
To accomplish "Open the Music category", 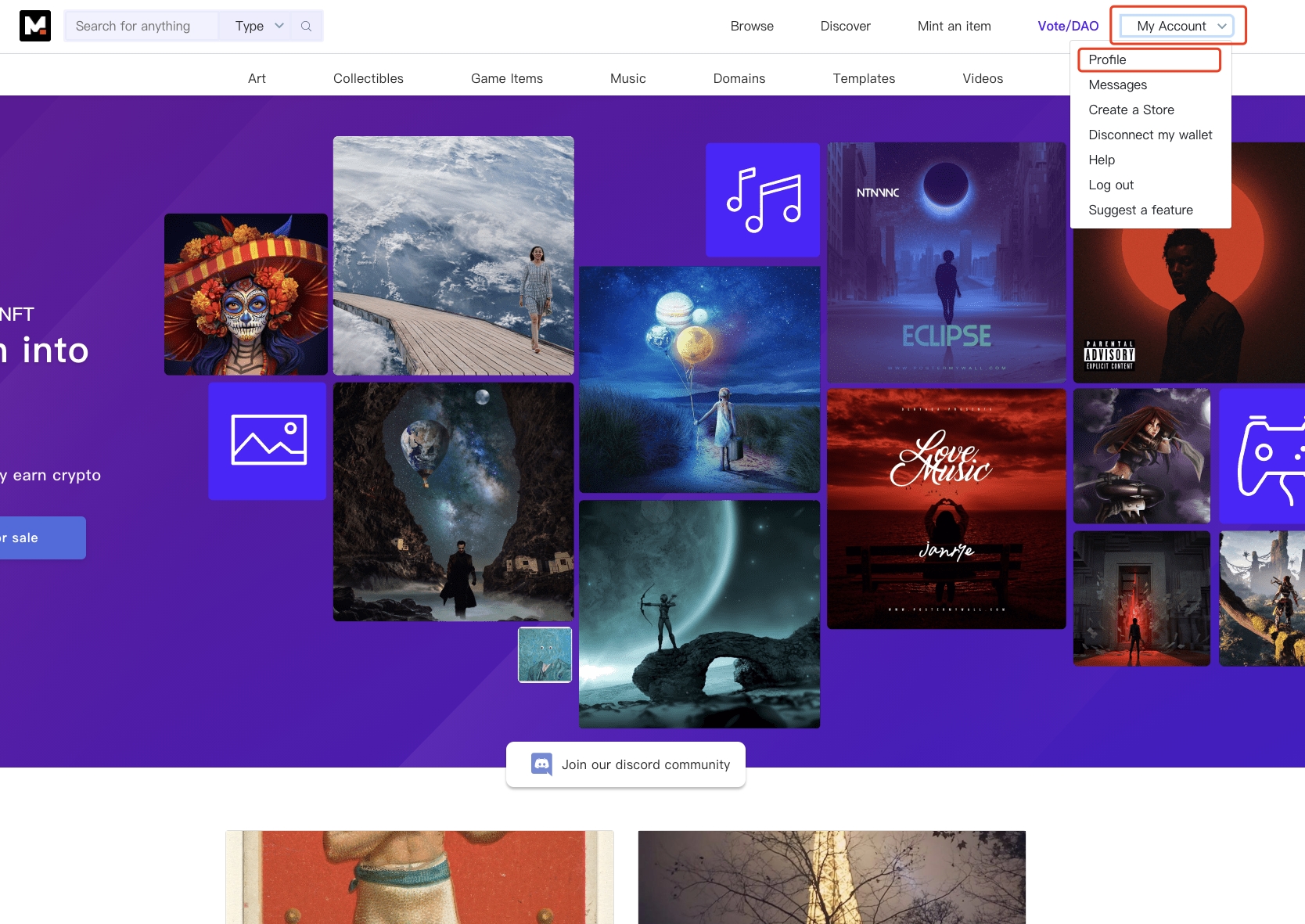I will coord(628,78).
